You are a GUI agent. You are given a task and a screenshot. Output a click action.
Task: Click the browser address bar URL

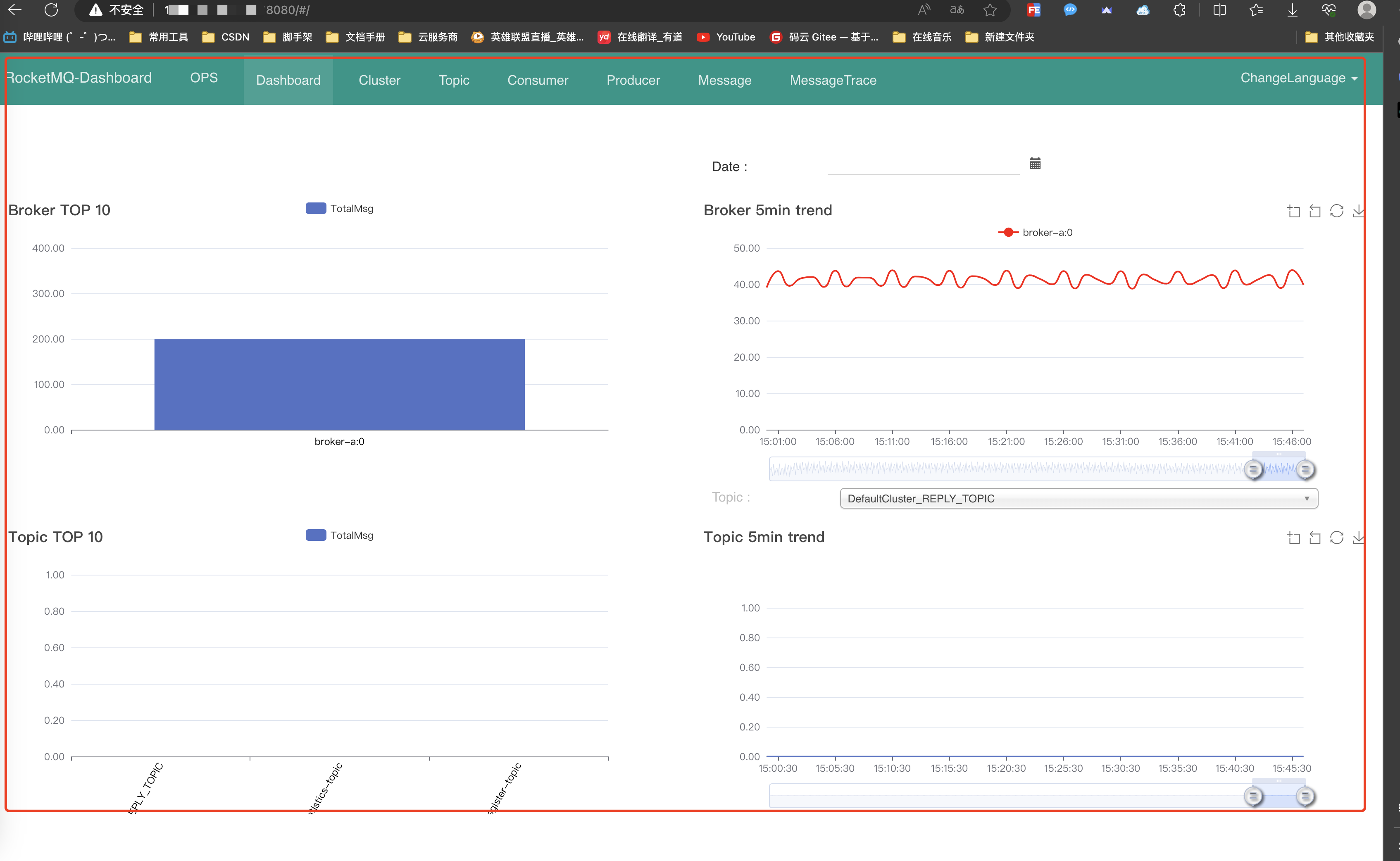coord(236,10)
